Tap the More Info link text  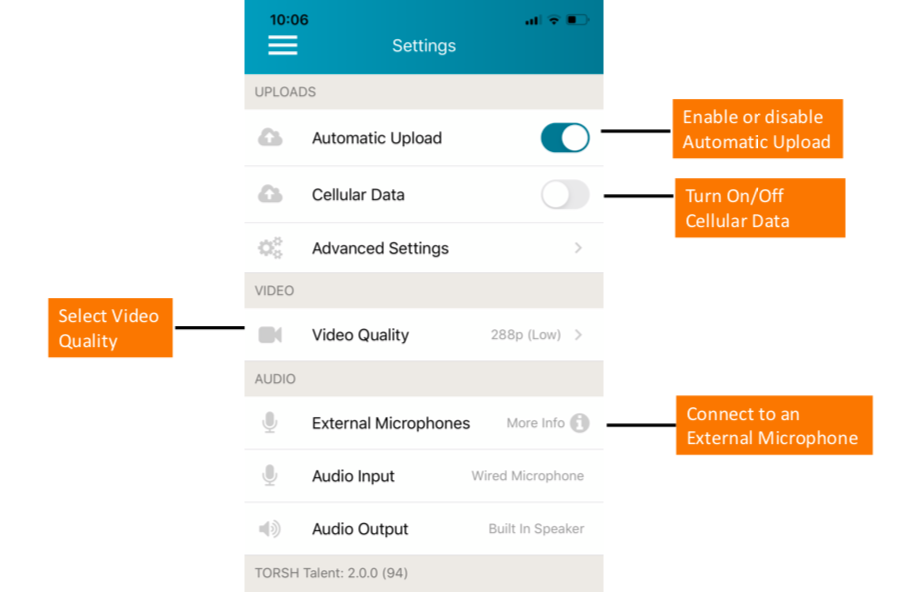coord(535,423)
